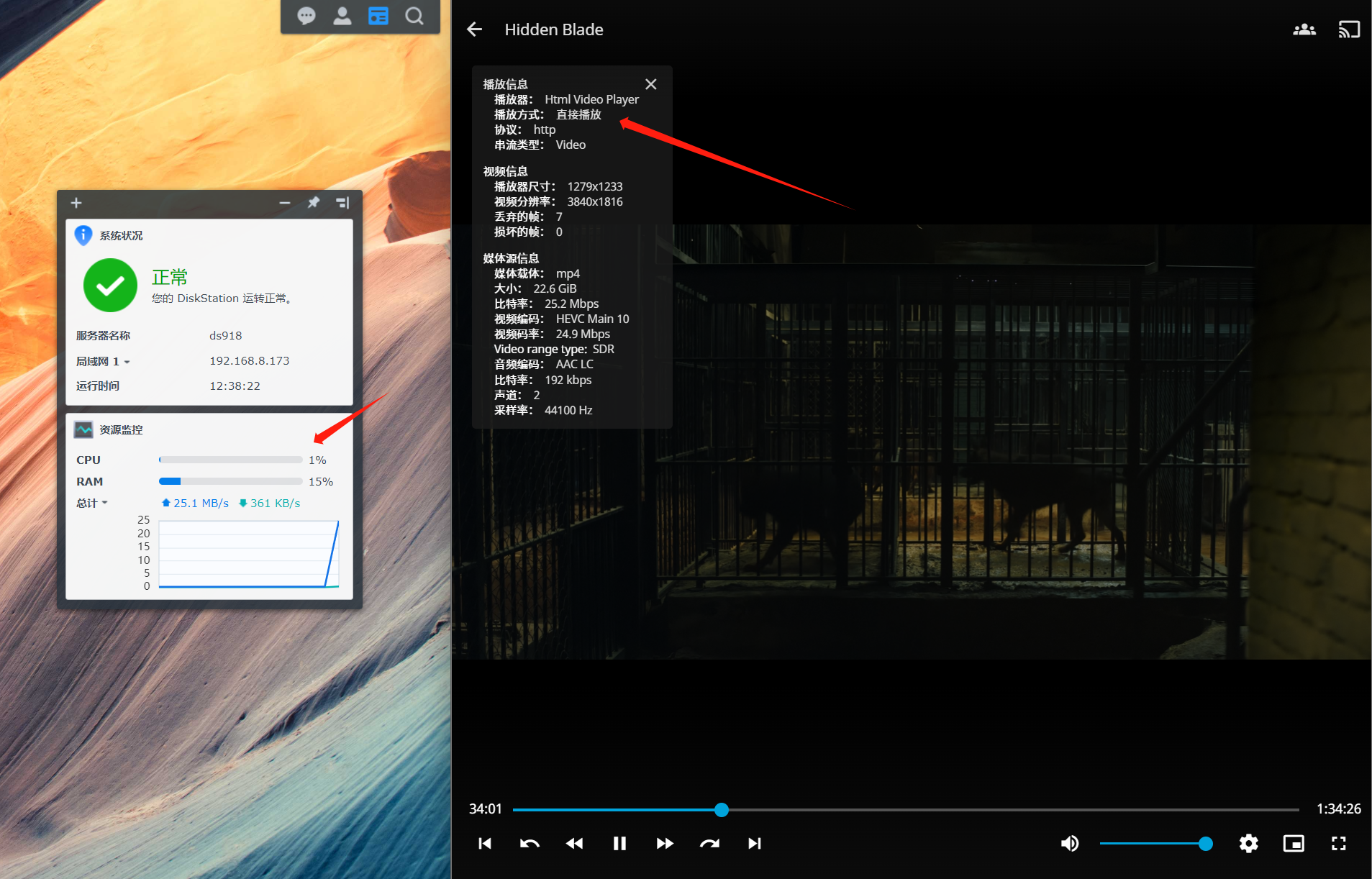Click IP address 192.168.8.173
Viewport: 1372px width, 879px height.
point(249,360)
